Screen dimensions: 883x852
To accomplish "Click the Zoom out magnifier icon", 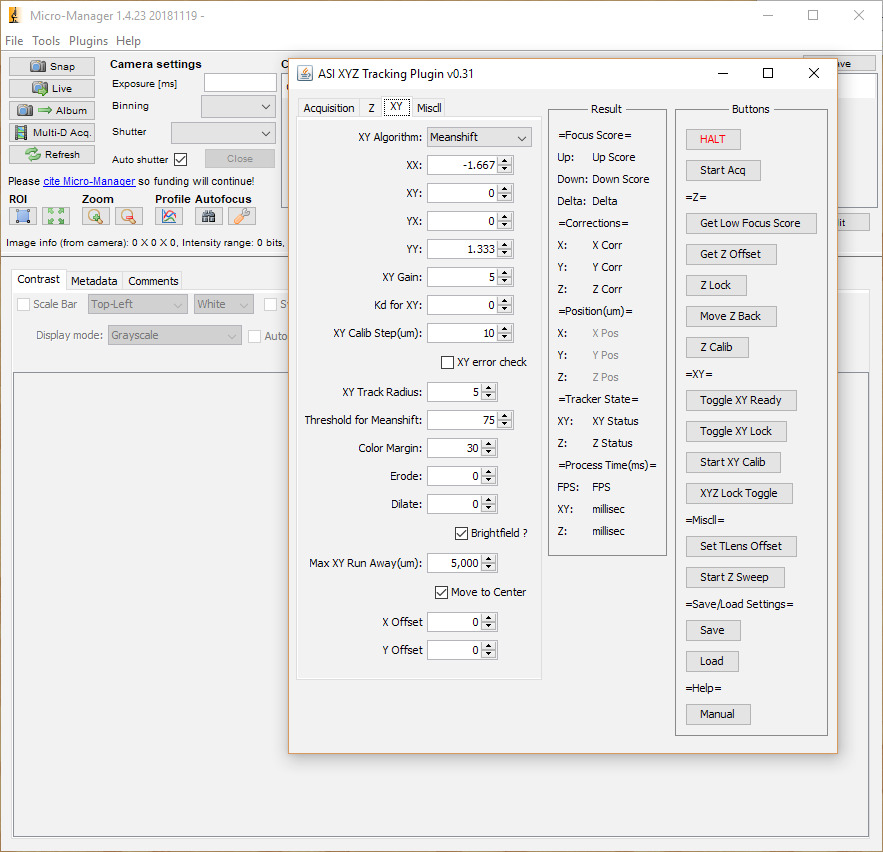I will [x=129, y=216].
